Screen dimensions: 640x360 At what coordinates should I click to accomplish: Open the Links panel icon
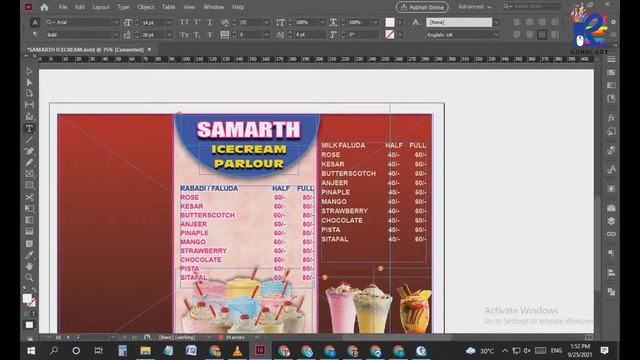coord(611,234)
